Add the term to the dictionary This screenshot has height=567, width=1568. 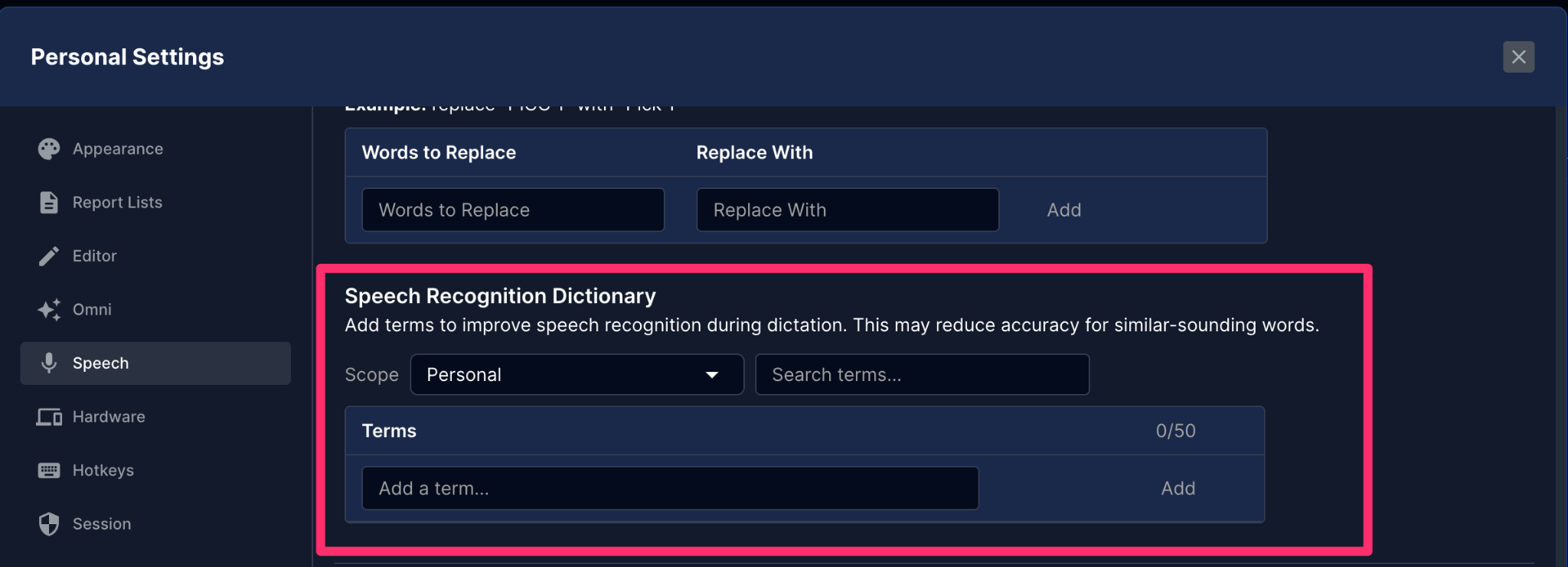click(1178, 489)
